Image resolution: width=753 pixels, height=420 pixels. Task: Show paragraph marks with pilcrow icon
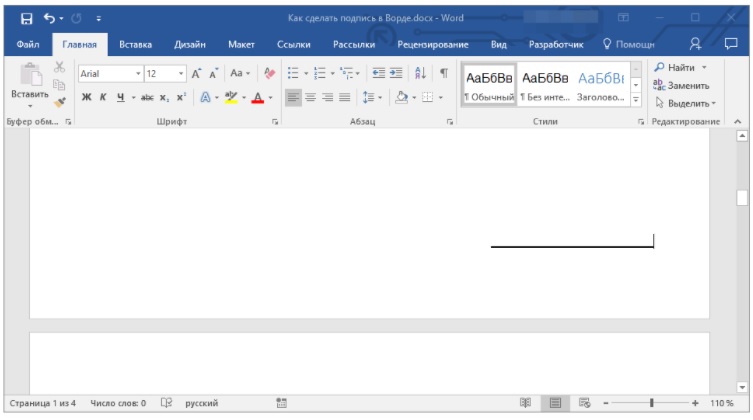coord(443,74)
